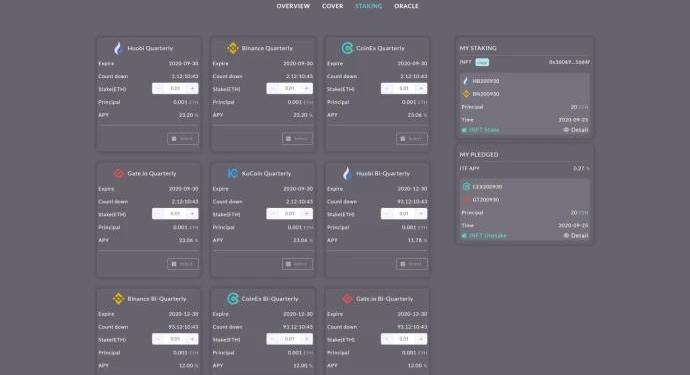Click the Binance Quarterly logo icon
The image size is (690, 375).
click(233, 48)
